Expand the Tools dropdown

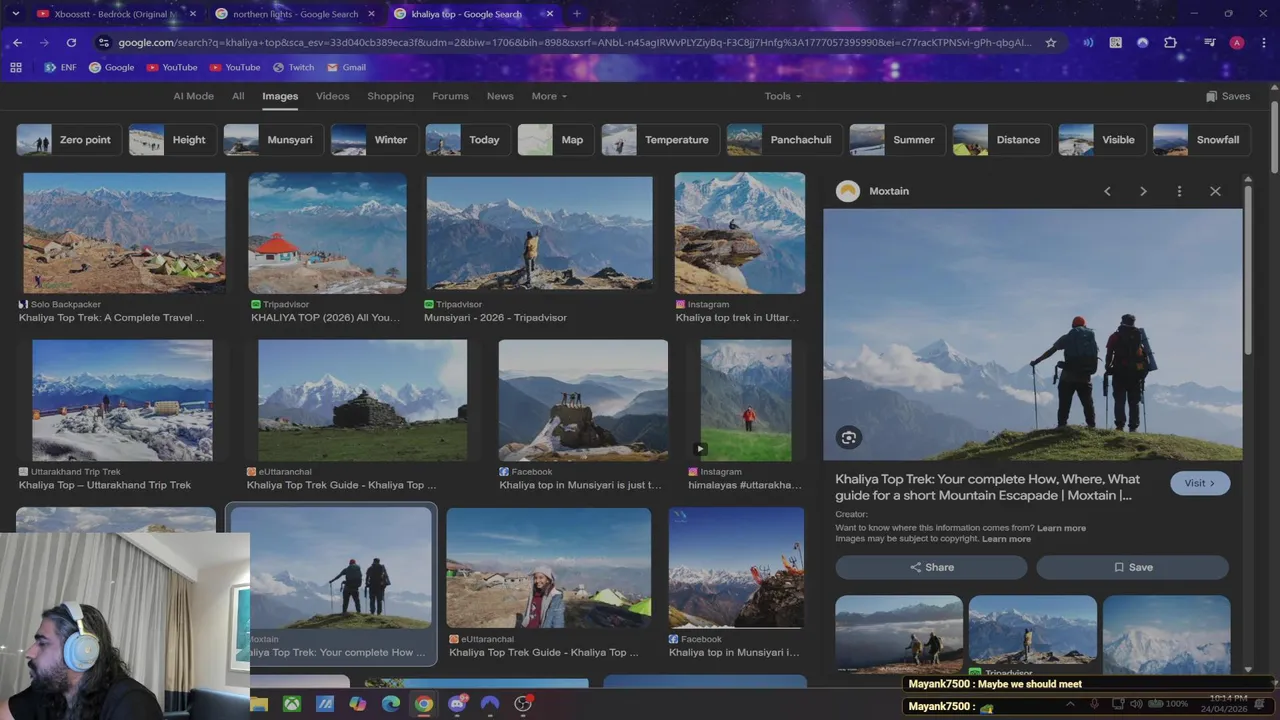[783, 96]
